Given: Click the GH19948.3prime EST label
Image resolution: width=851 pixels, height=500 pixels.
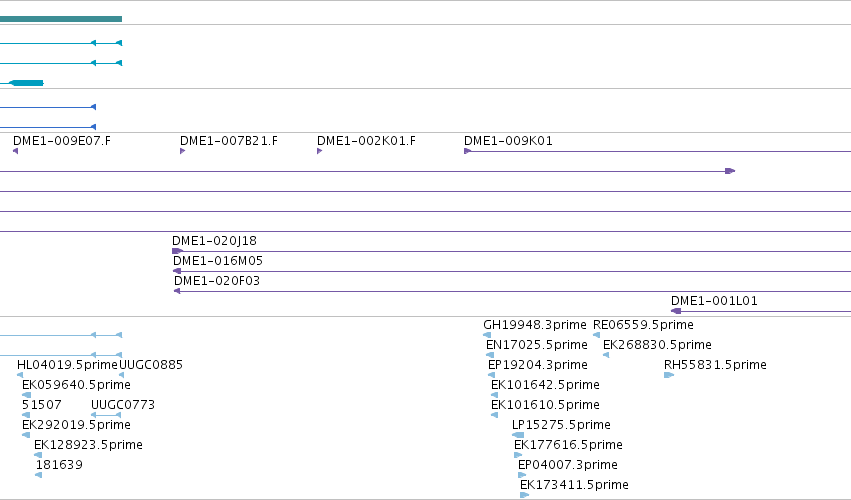Looking at the screenshot, I should [x=535, y=325].
